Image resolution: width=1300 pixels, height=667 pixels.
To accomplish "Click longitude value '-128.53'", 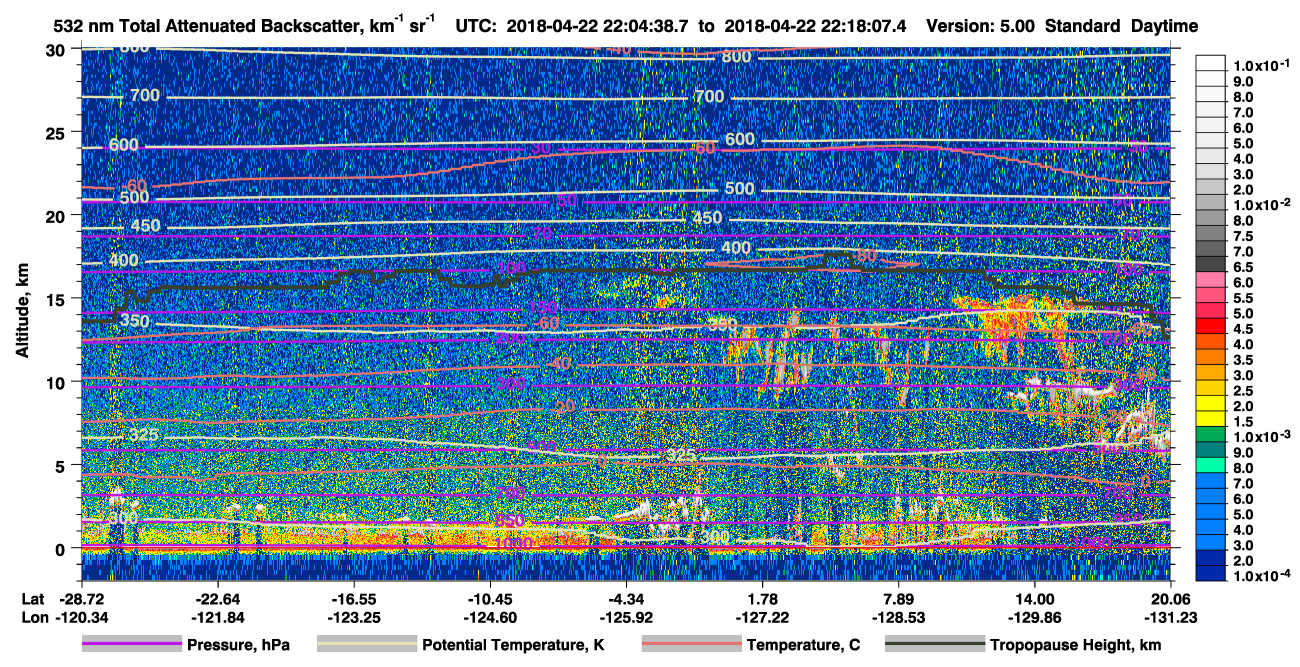I will 898,617.
